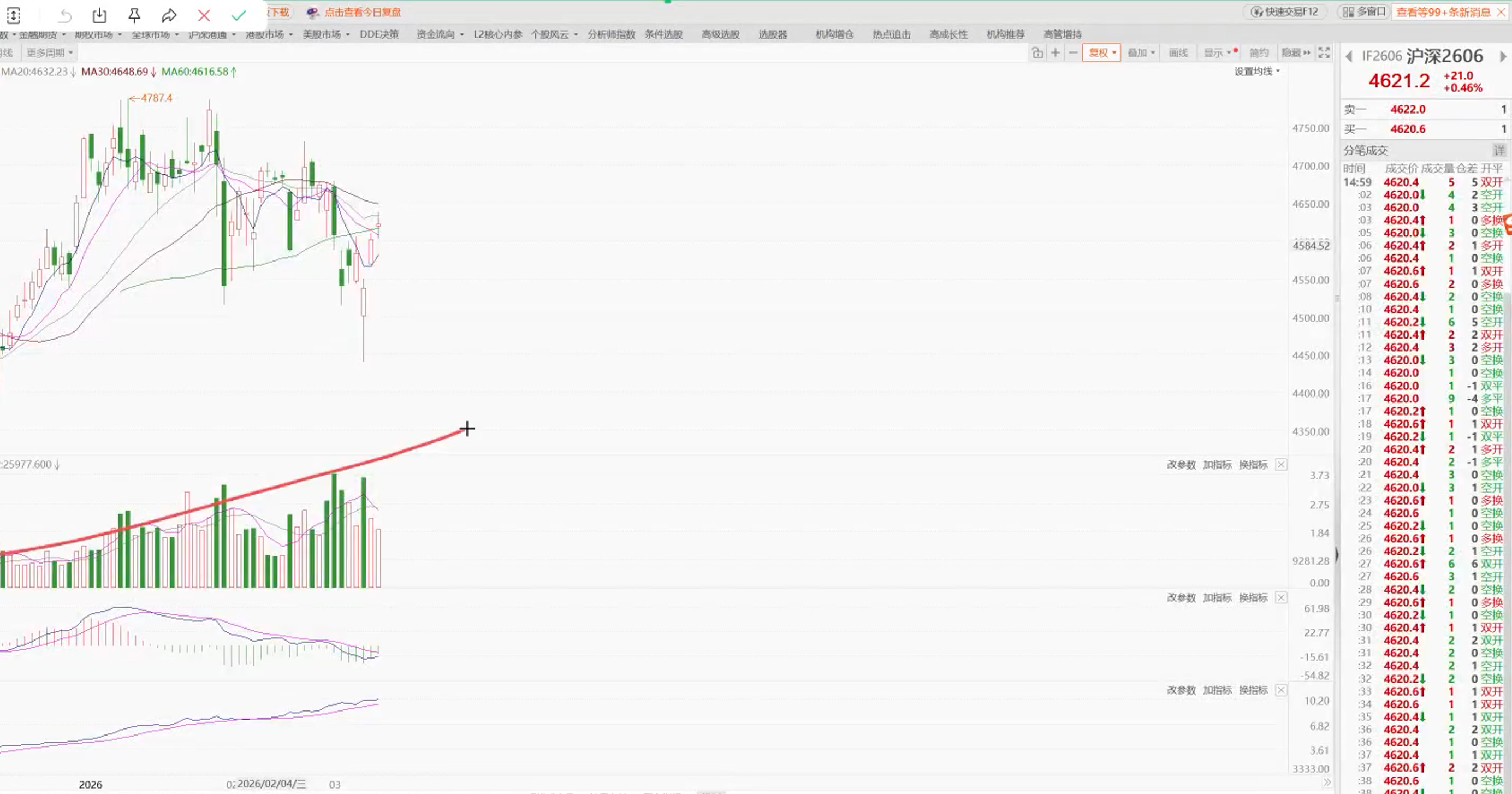This screenshot has height=794, width=1512.
Task: Open the 更多周期 period dropdown
Action: click(49, 53)
